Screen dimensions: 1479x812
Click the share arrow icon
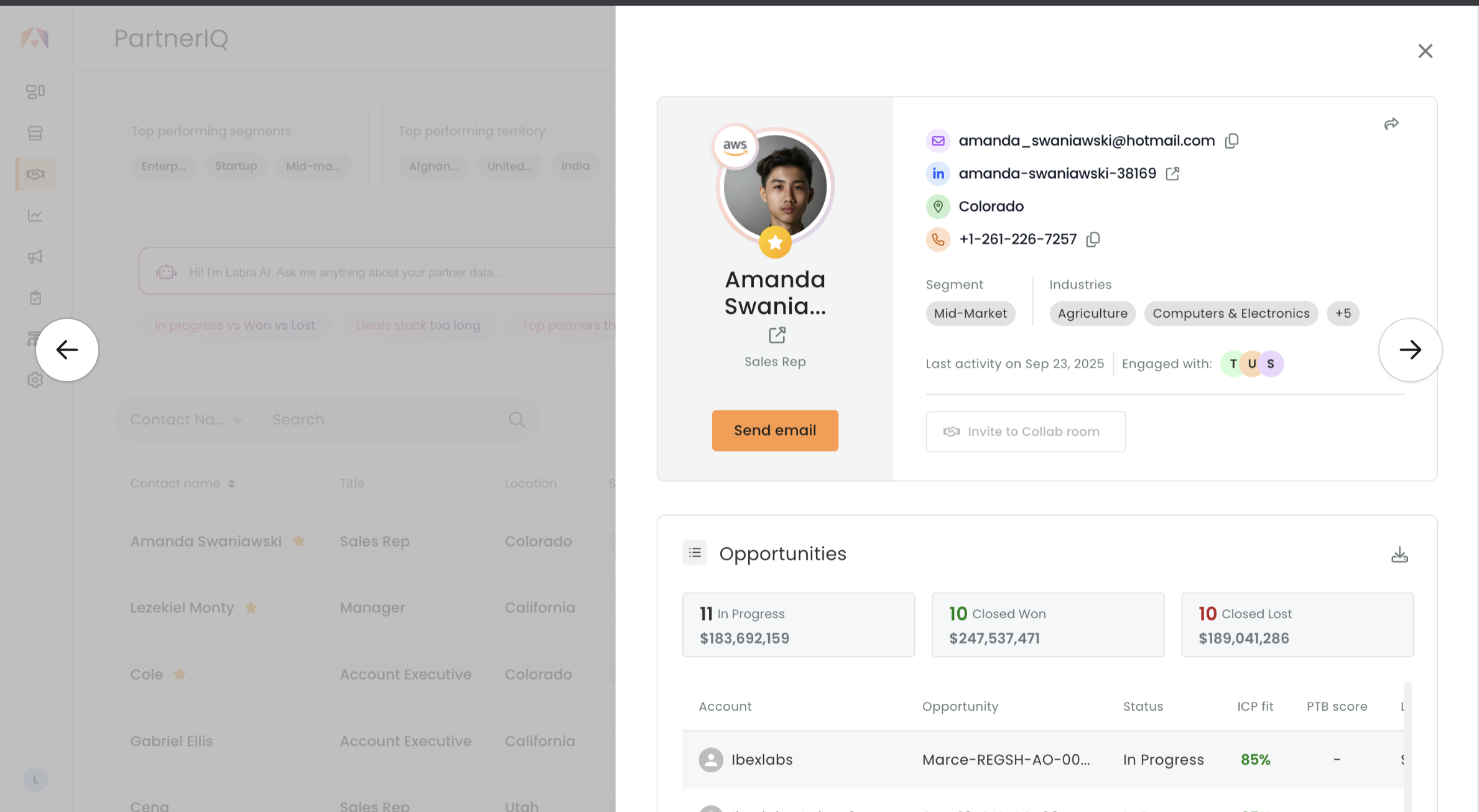(1391, 124)
